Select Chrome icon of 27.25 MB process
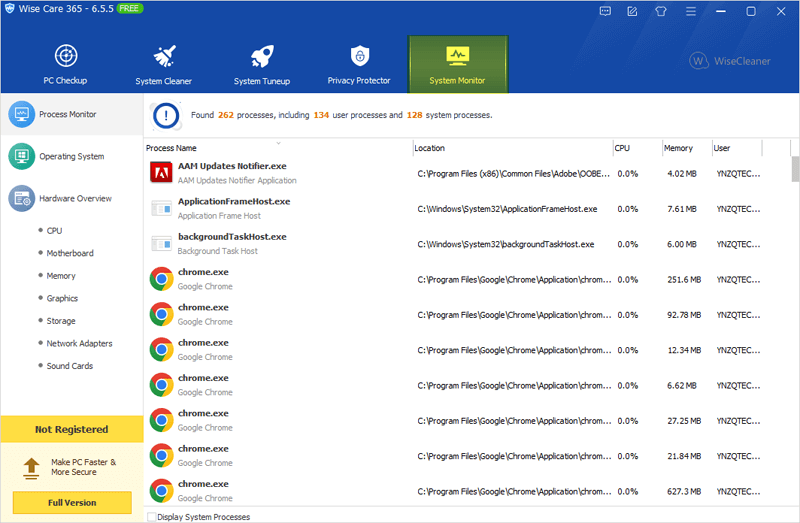The height and width of the screenshot is (523, 800). point(161,420)
